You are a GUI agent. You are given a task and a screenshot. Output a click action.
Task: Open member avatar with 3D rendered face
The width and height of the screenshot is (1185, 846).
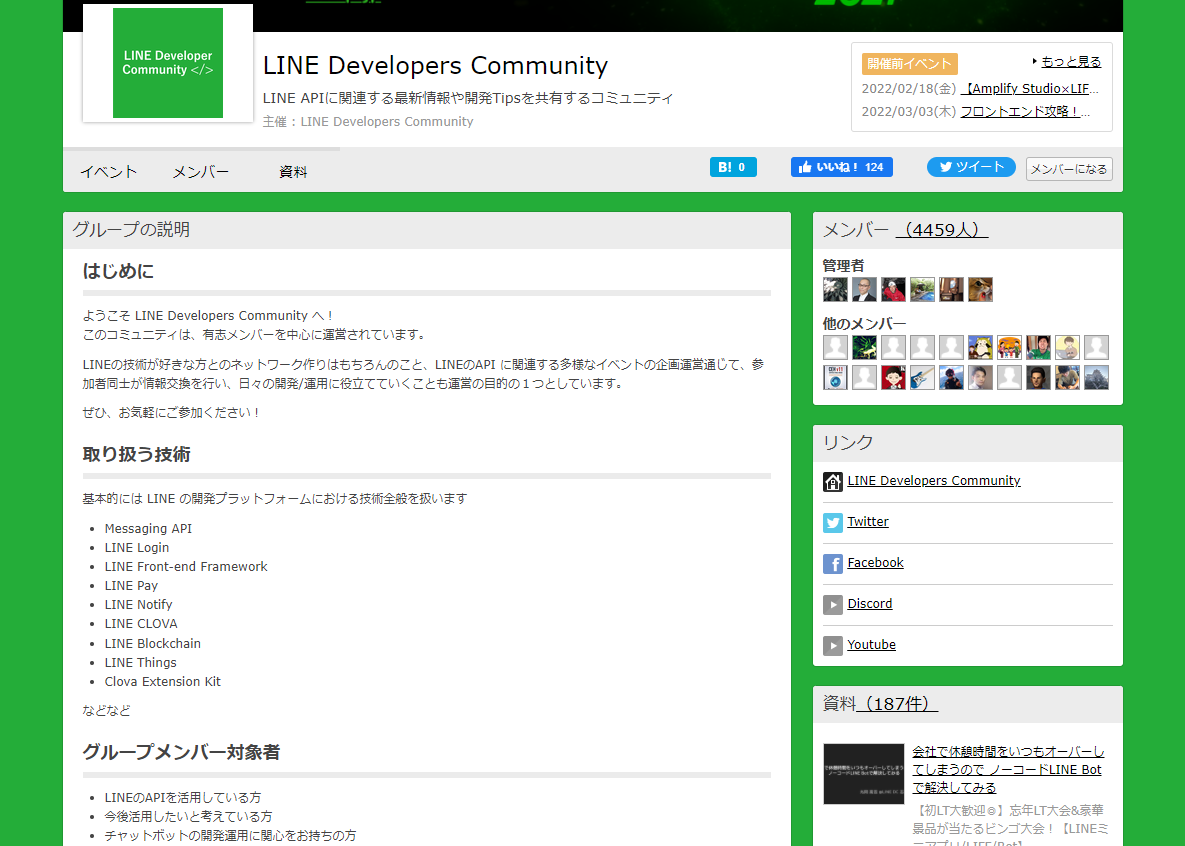(x=1038, y=377)
